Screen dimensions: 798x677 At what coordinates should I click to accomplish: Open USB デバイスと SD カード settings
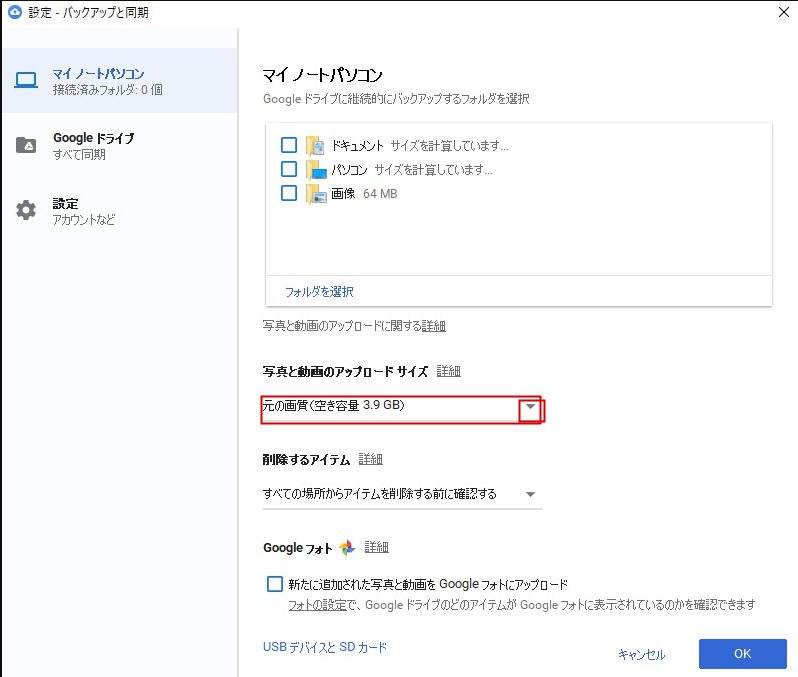(325, 647)
